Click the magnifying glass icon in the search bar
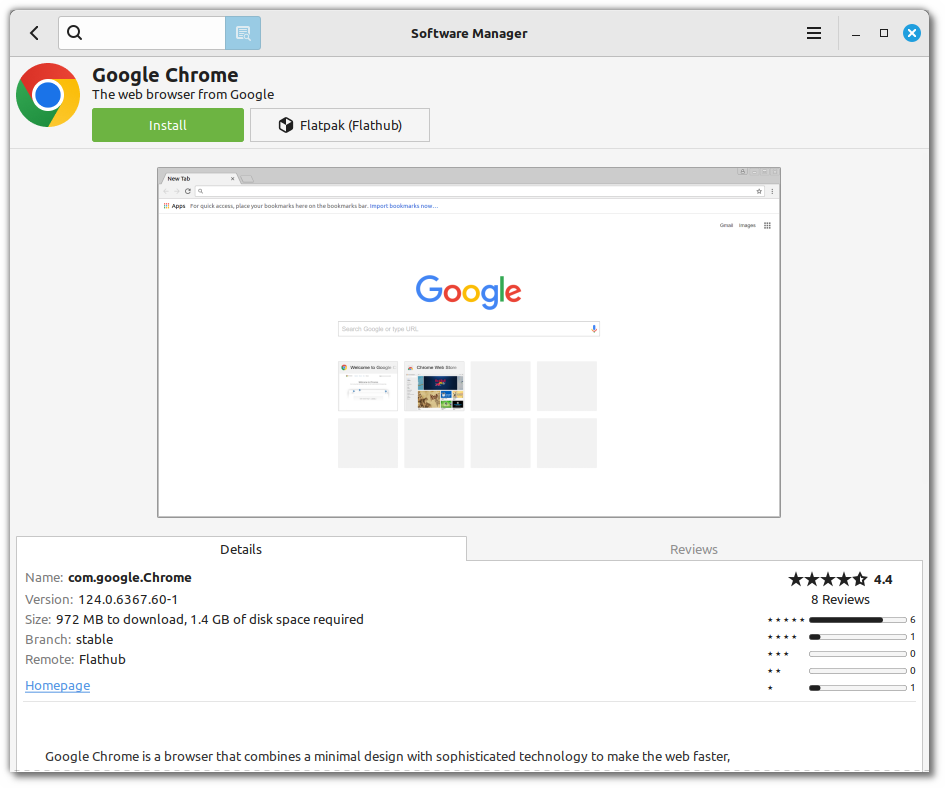The height and width of the screenshot is (788, 945). 74,33
